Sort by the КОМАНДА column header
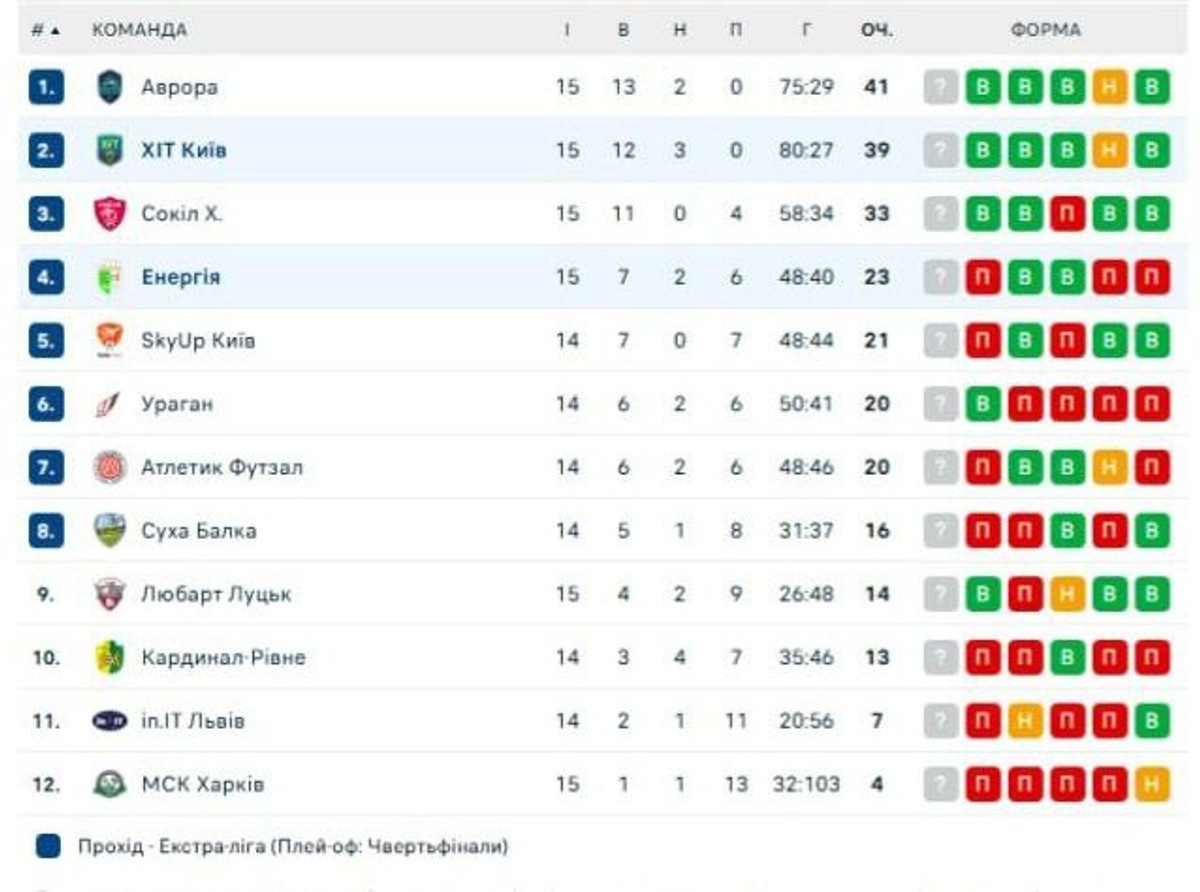This screenshot has height=892, width=1200. (139, 30)
